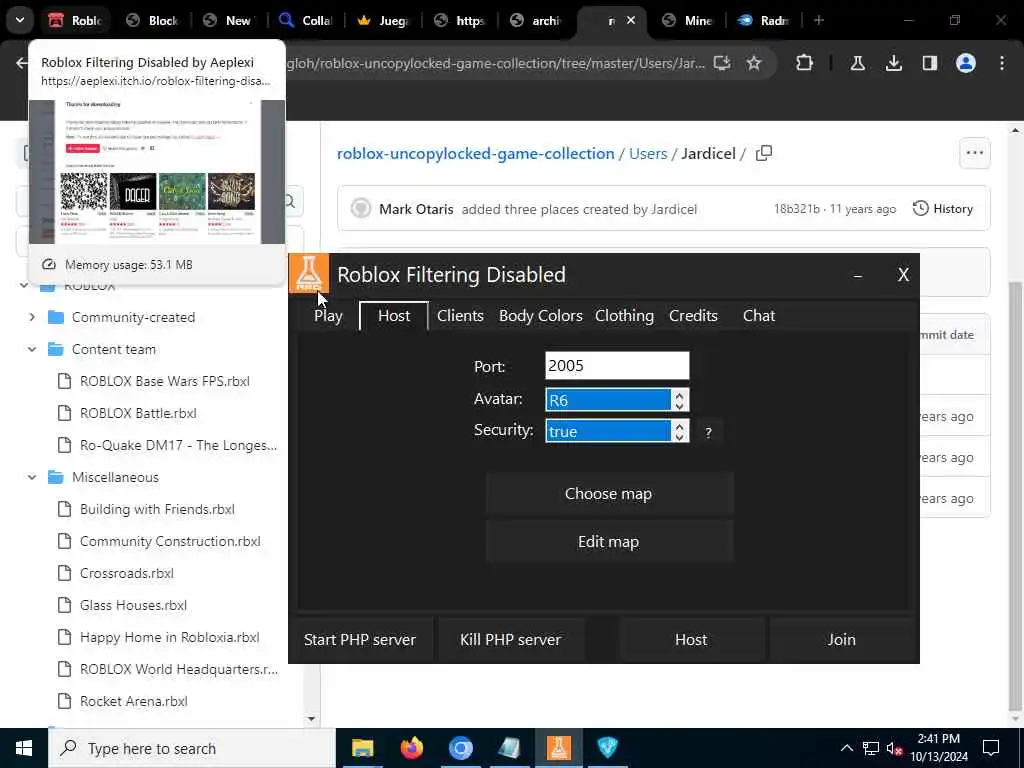
Task: Open Firefox from the taskbar
Action: (411, 748)
